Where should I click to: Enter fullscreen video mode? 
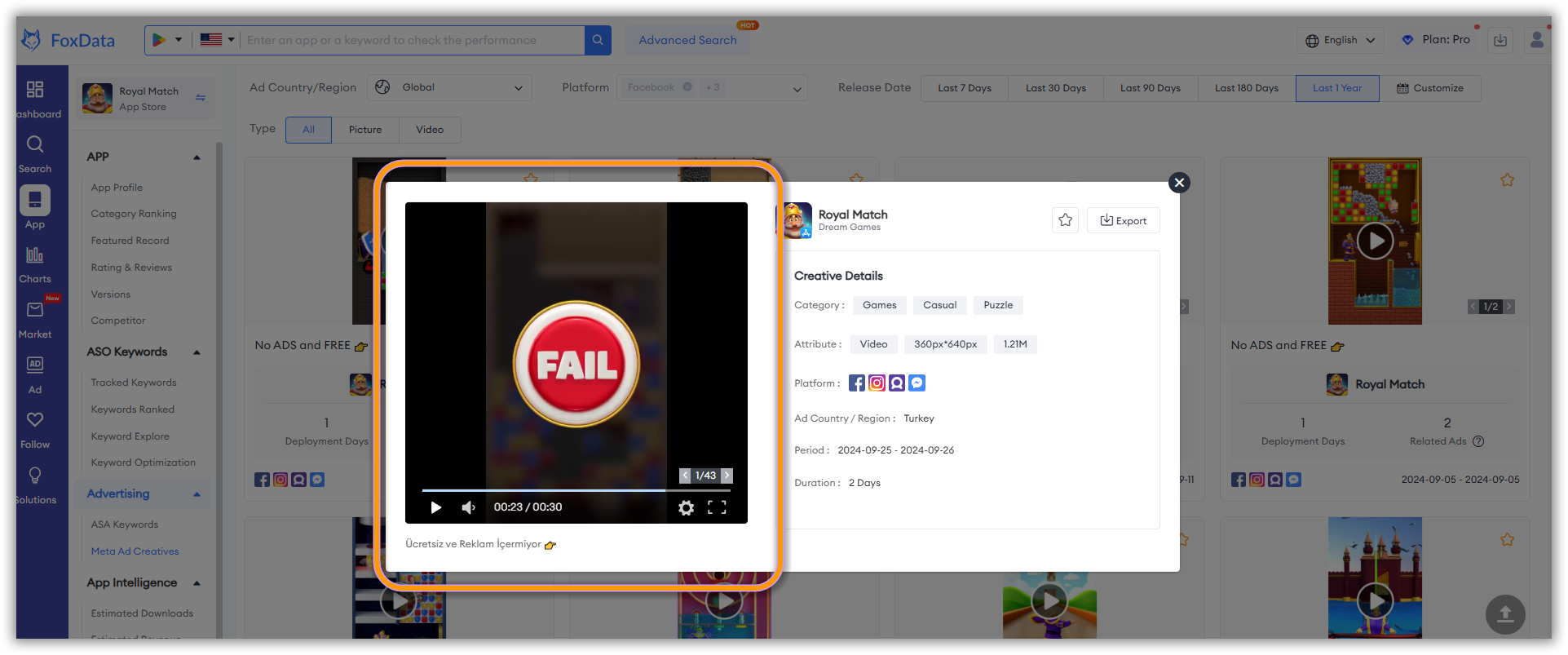pyautogui.click(x=717, y=507)
